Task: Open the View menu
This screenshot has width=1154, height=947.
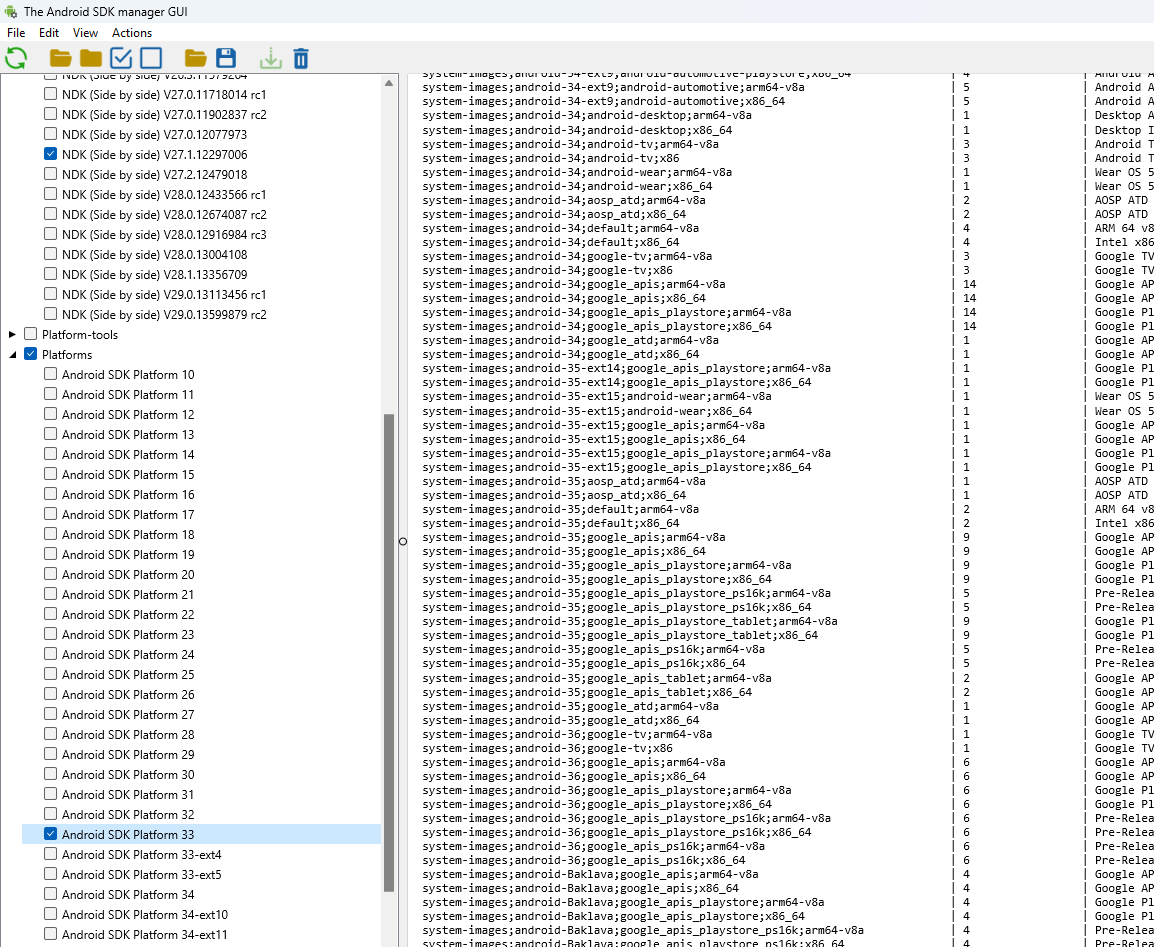Action: point(85,32)
